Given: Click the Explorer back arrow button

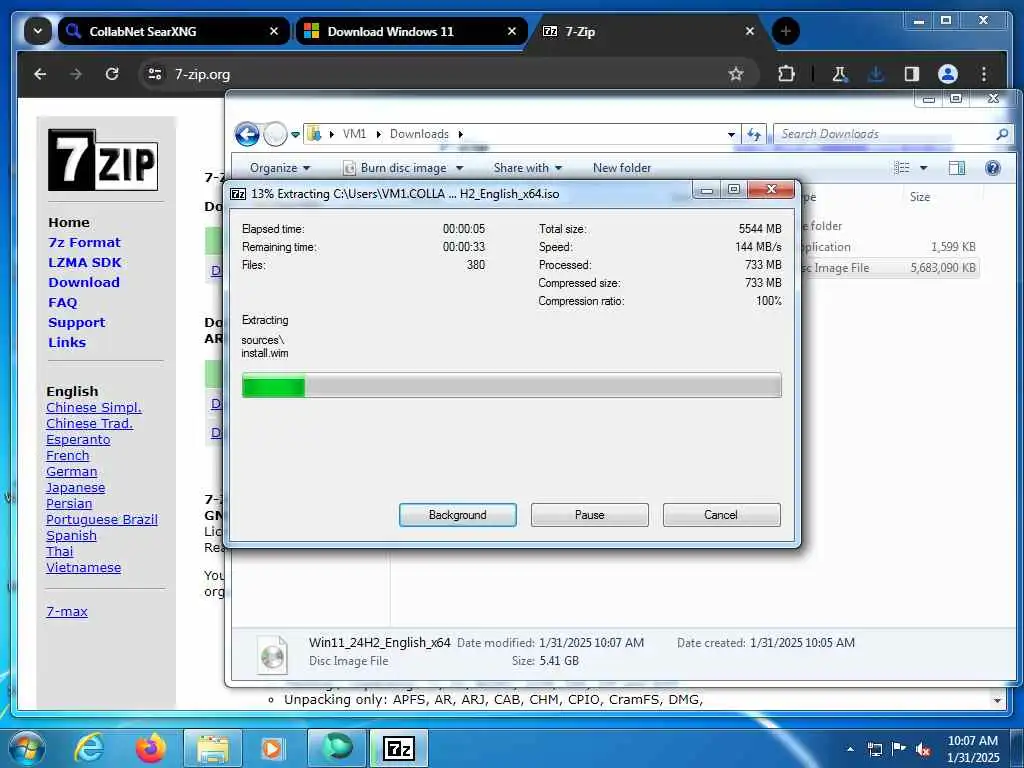Looking at the screenshot, I should click(x=247, y=135).
